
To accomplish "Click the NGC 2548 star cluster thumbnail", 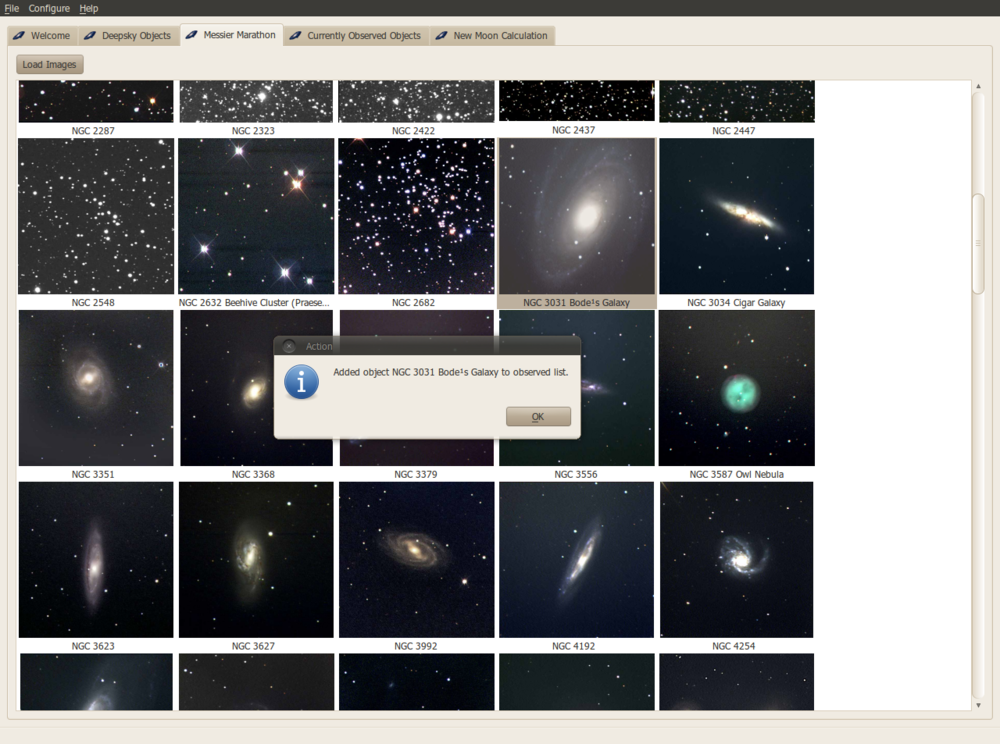I will click(x=96, y=216).
